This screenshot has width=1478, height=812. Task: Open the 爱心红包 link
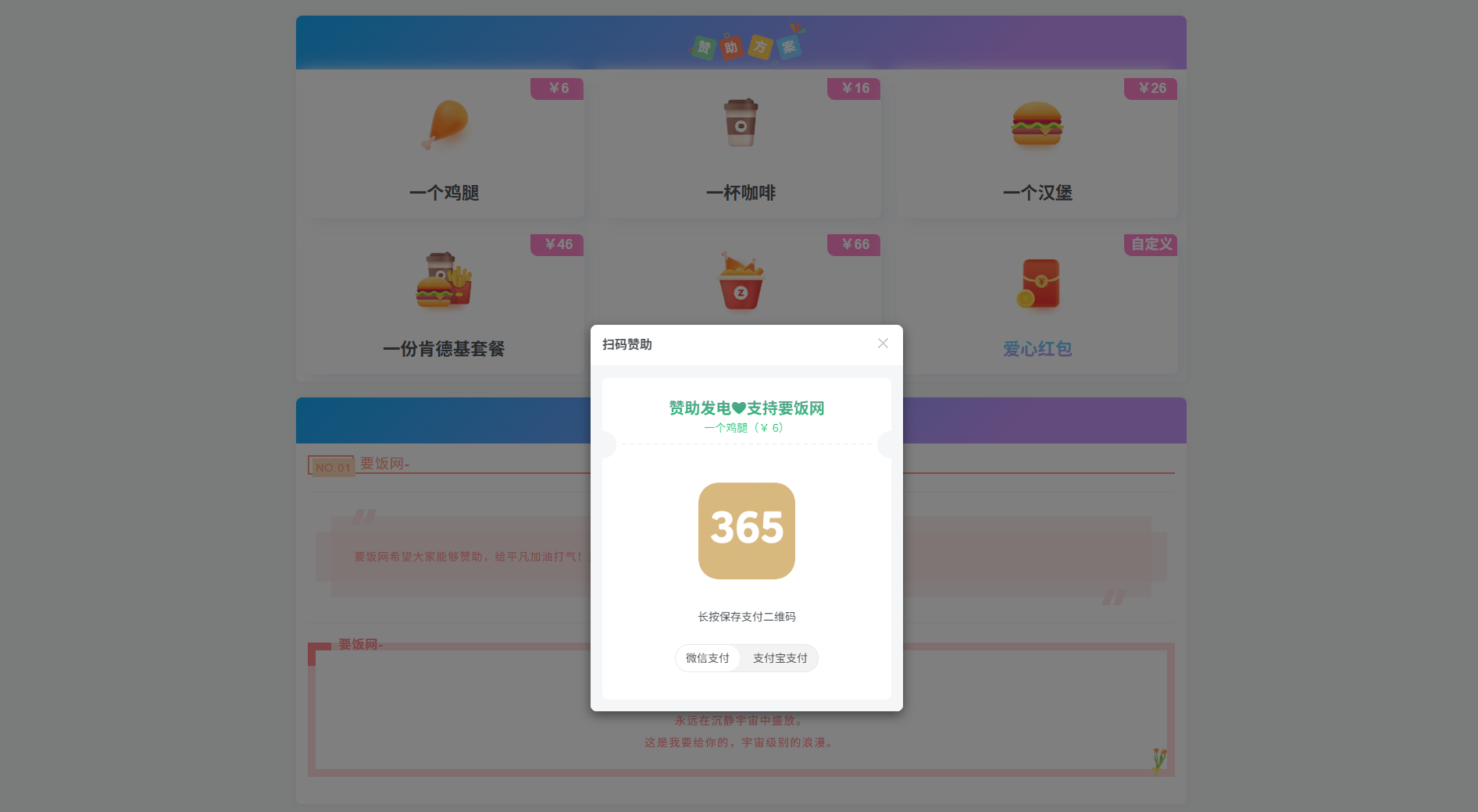1037,349
